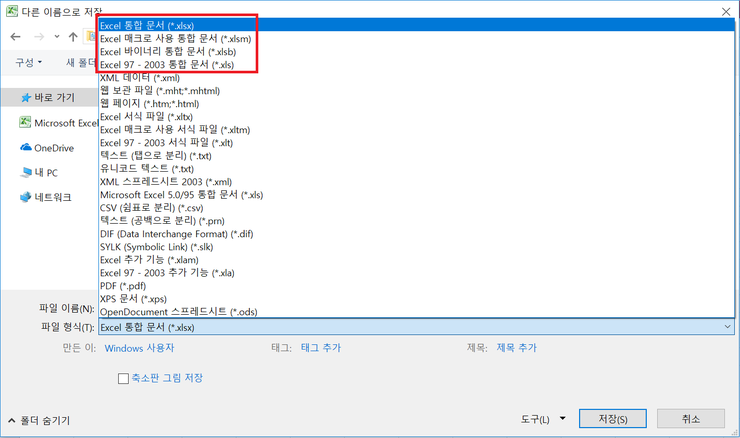This screenshot has width=740, height=438.
Task: Collapse folders with 폴더 숨기기
Action: click(x=38, y=420)
